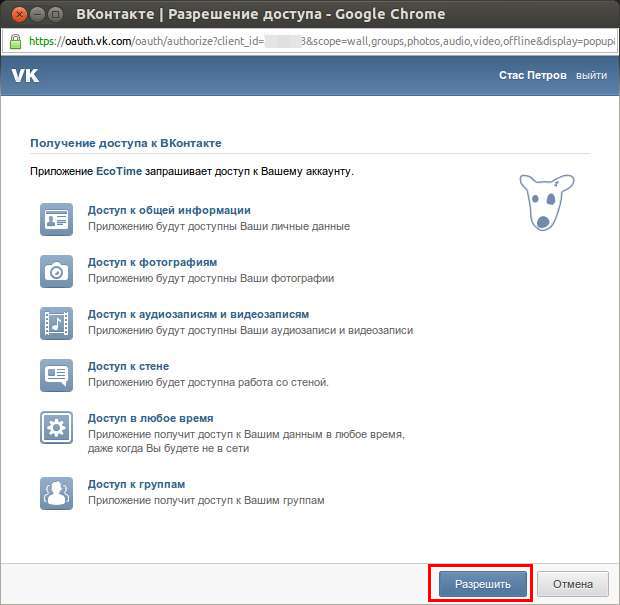This screenshot has height=605, width=620.
Task: Click the выйти logout link
Action: coord(591,76)
